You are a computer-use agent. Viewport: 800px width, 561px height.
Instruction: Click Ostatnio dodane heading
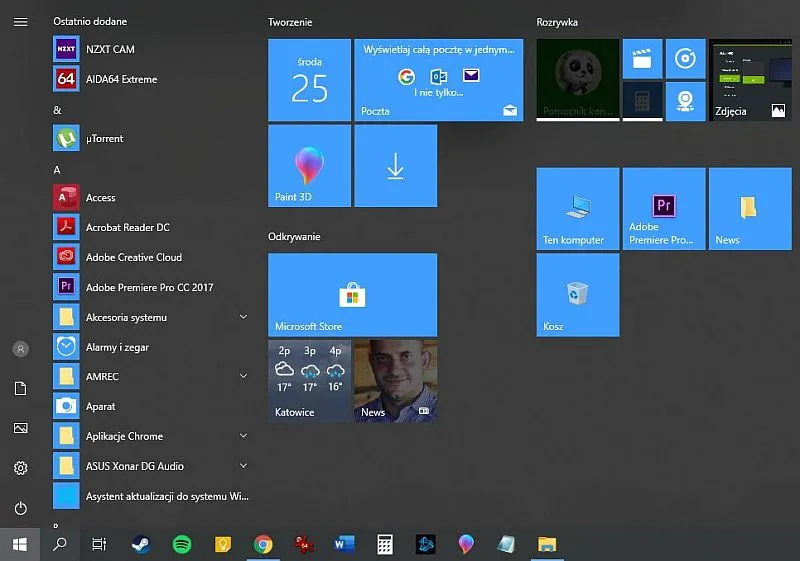point(90,21)
